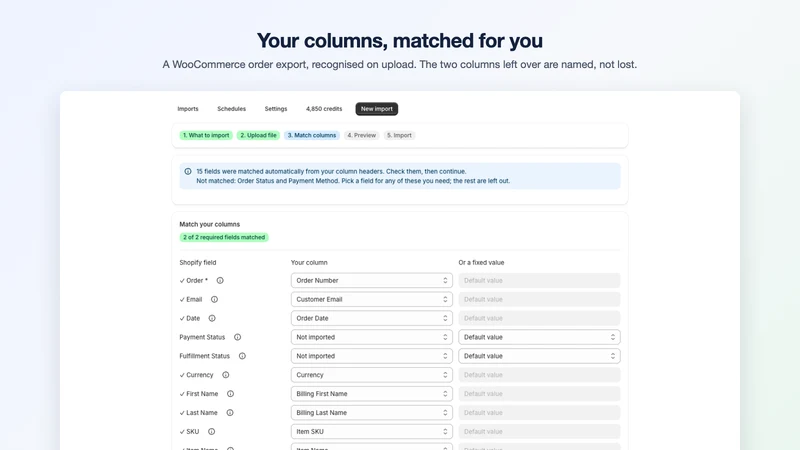Click the Order row fixed value field
This screenshot has height=450, width=800.
(539, 281)
